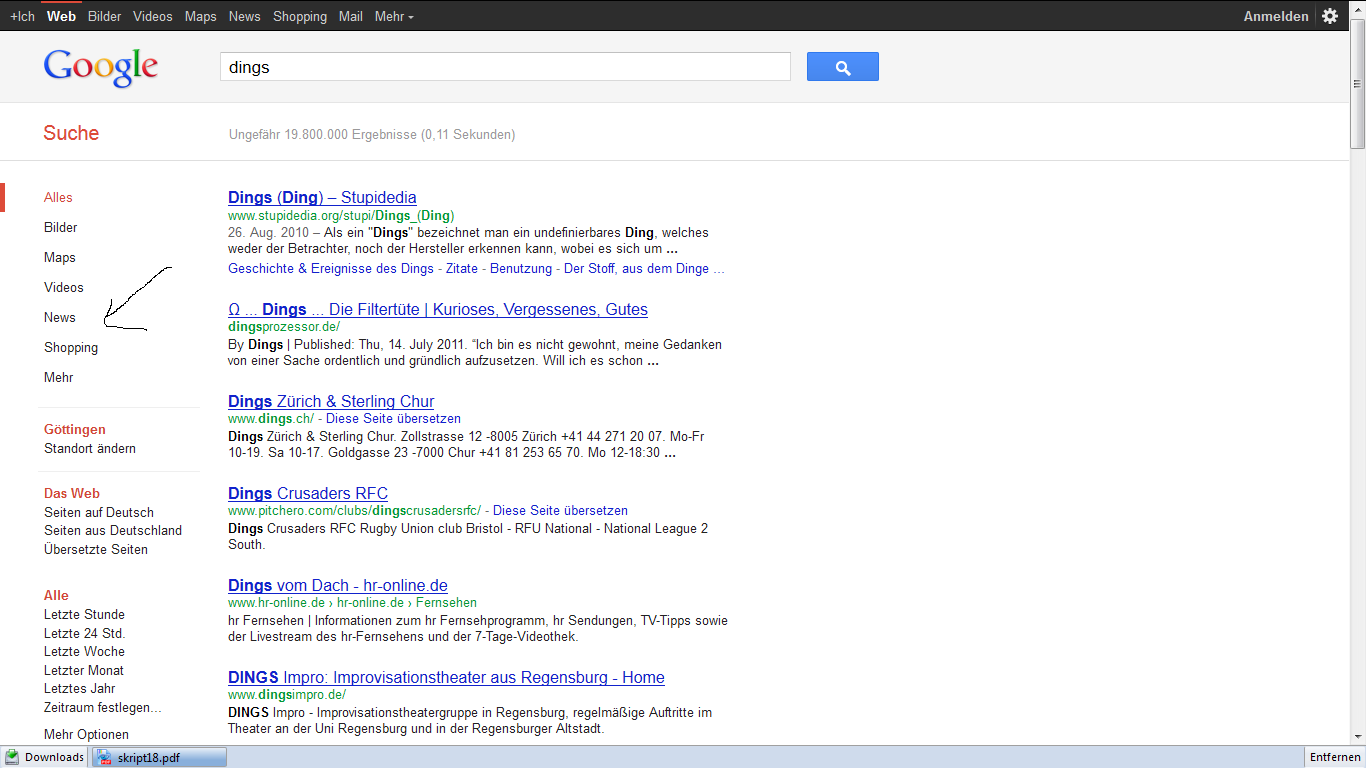
Task: Select Videos in the left sidebar
Action: (64, 287)
